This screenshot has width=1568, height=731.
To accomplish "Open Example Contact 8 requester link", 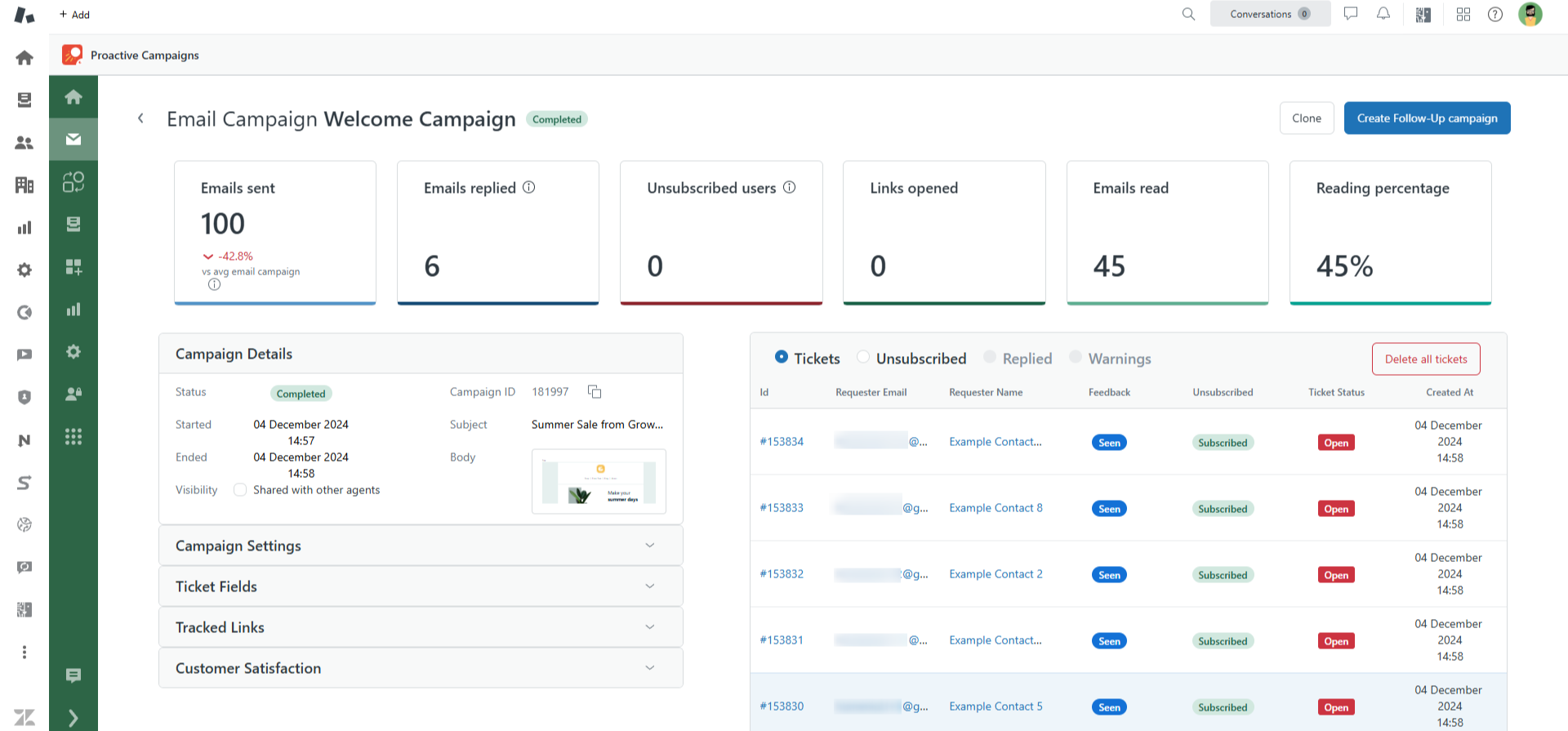I will click(996, 508).
